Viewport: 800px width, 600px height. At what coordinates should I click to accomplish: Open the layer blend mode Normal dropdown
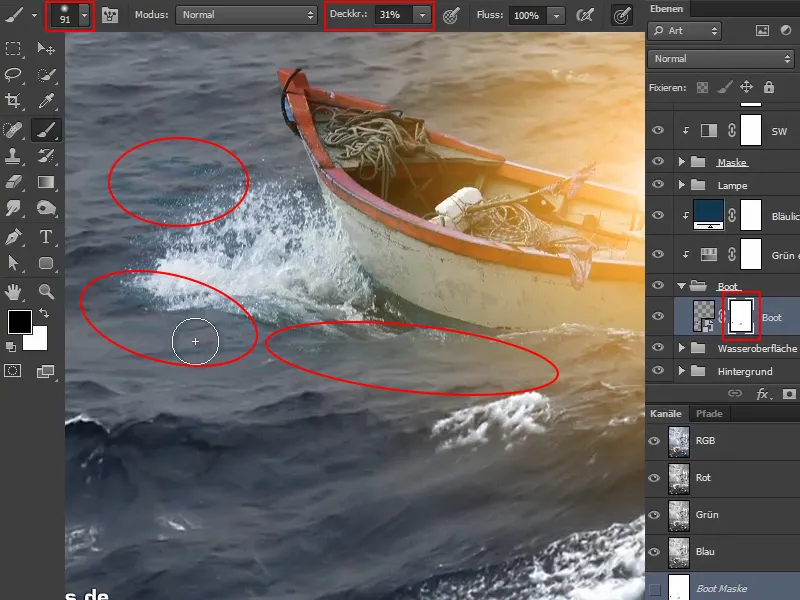click(x=720, y=59)
